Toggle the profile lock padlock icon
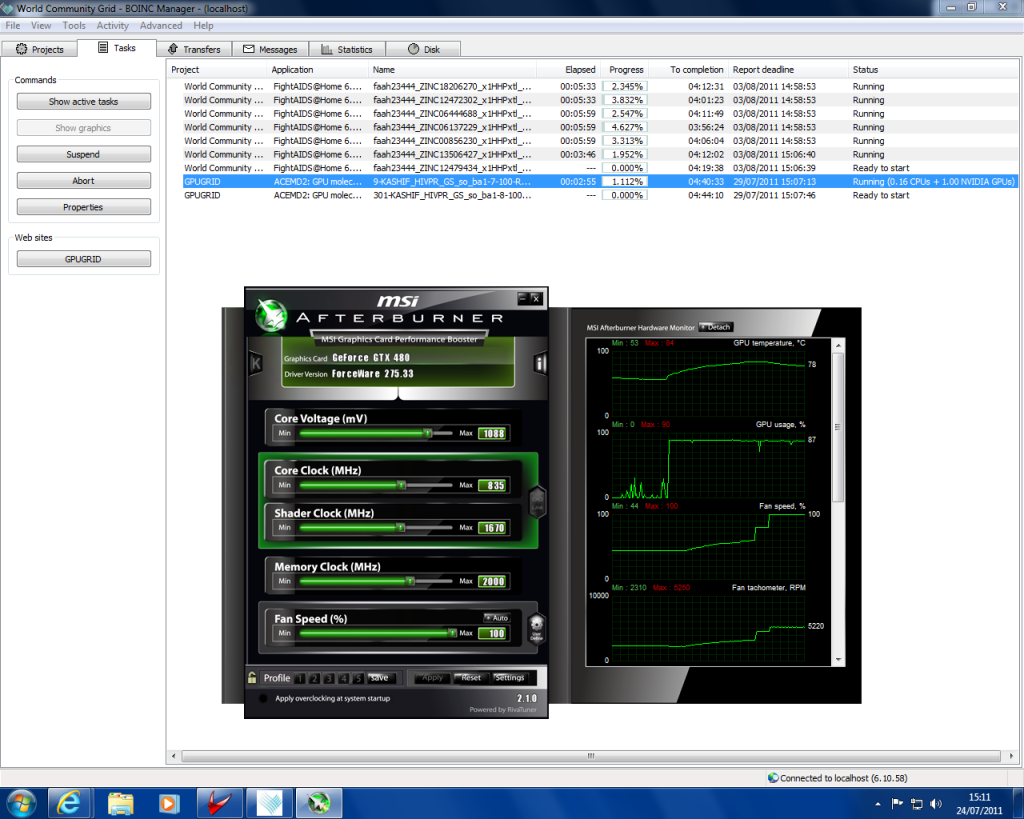Image resolution: width=1024 pixels, height=819 pixels. tap(252, 677)
